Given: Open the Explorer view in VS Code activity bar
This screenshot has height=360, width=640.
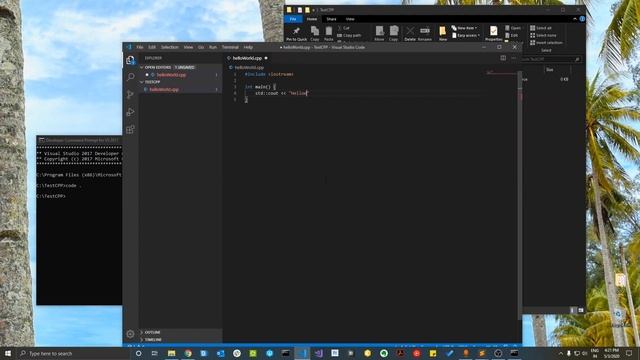Looking at the screenshot, I should (x=131, y=60).
